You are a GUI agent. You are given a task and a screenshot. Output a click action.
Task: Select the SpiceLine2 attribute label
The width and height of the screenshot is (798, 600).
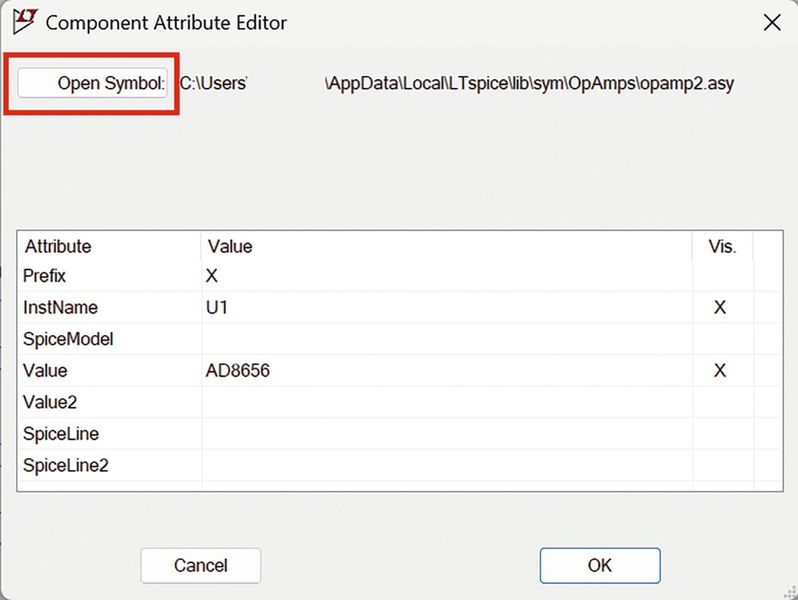pyautogui.click(x=66, y=465)
